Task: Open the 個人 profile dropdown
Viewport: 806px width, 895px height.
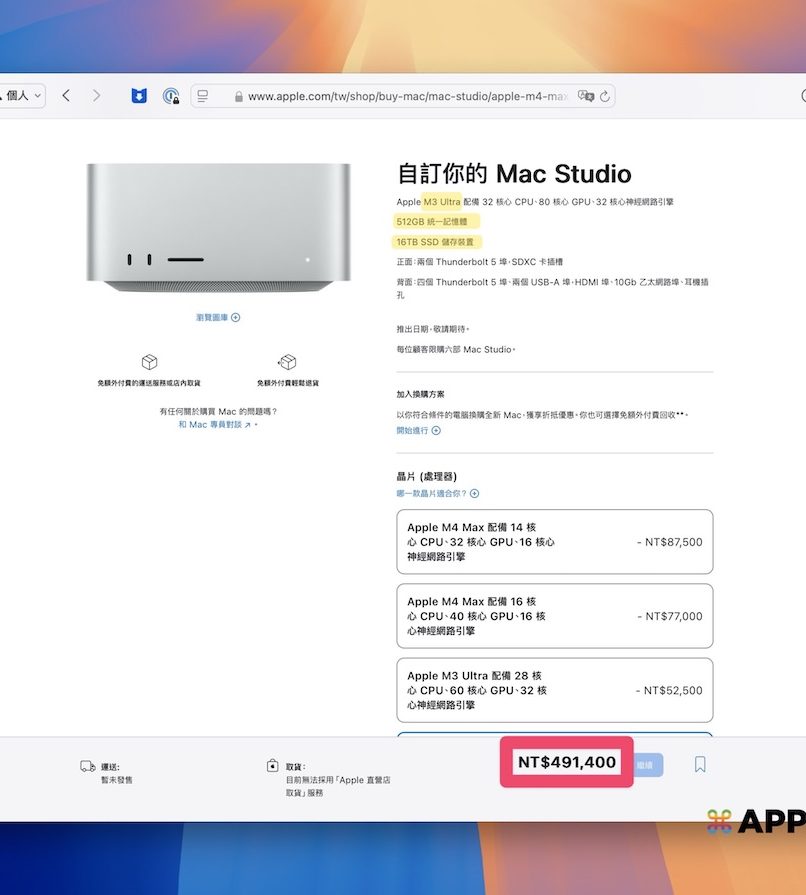Action: point(23,96)
